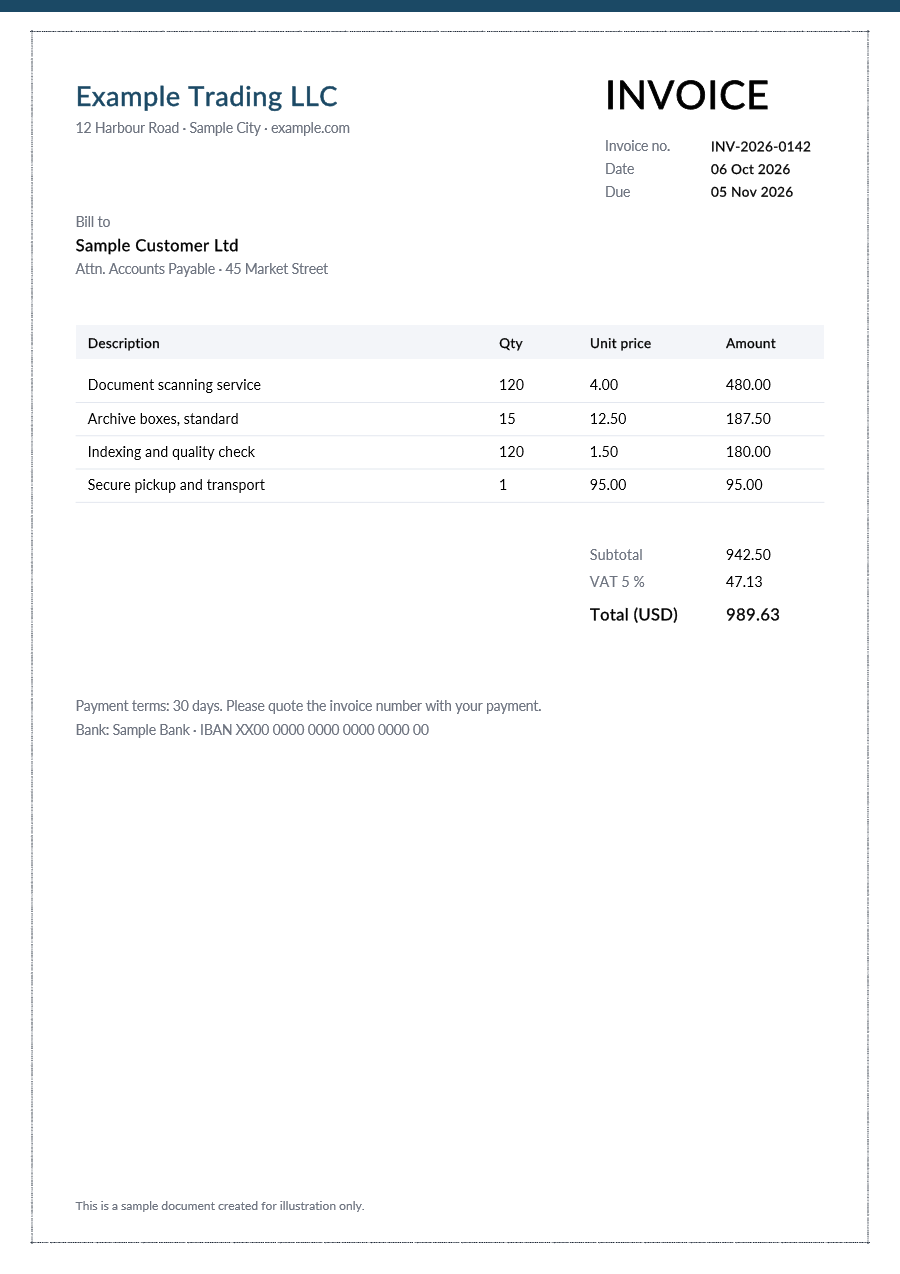Viewport: 900px width, 1274px height.
Task: Select 'Secure pickup and transport' description
Action: tap(176, 485)
